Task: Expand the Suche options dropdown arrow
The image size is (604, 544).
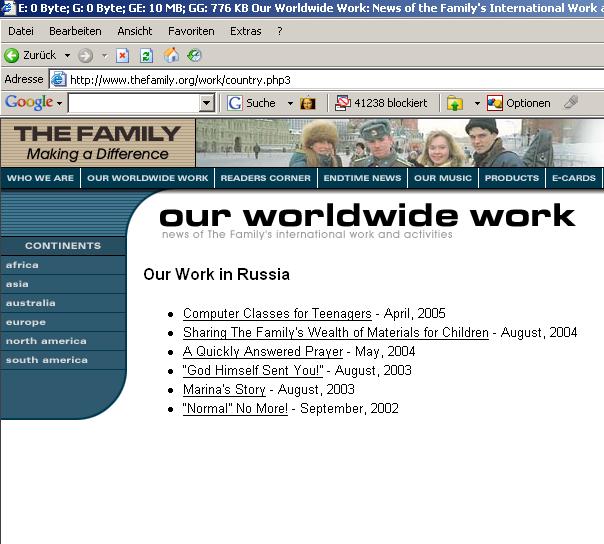Action: (x=290, y=103)
